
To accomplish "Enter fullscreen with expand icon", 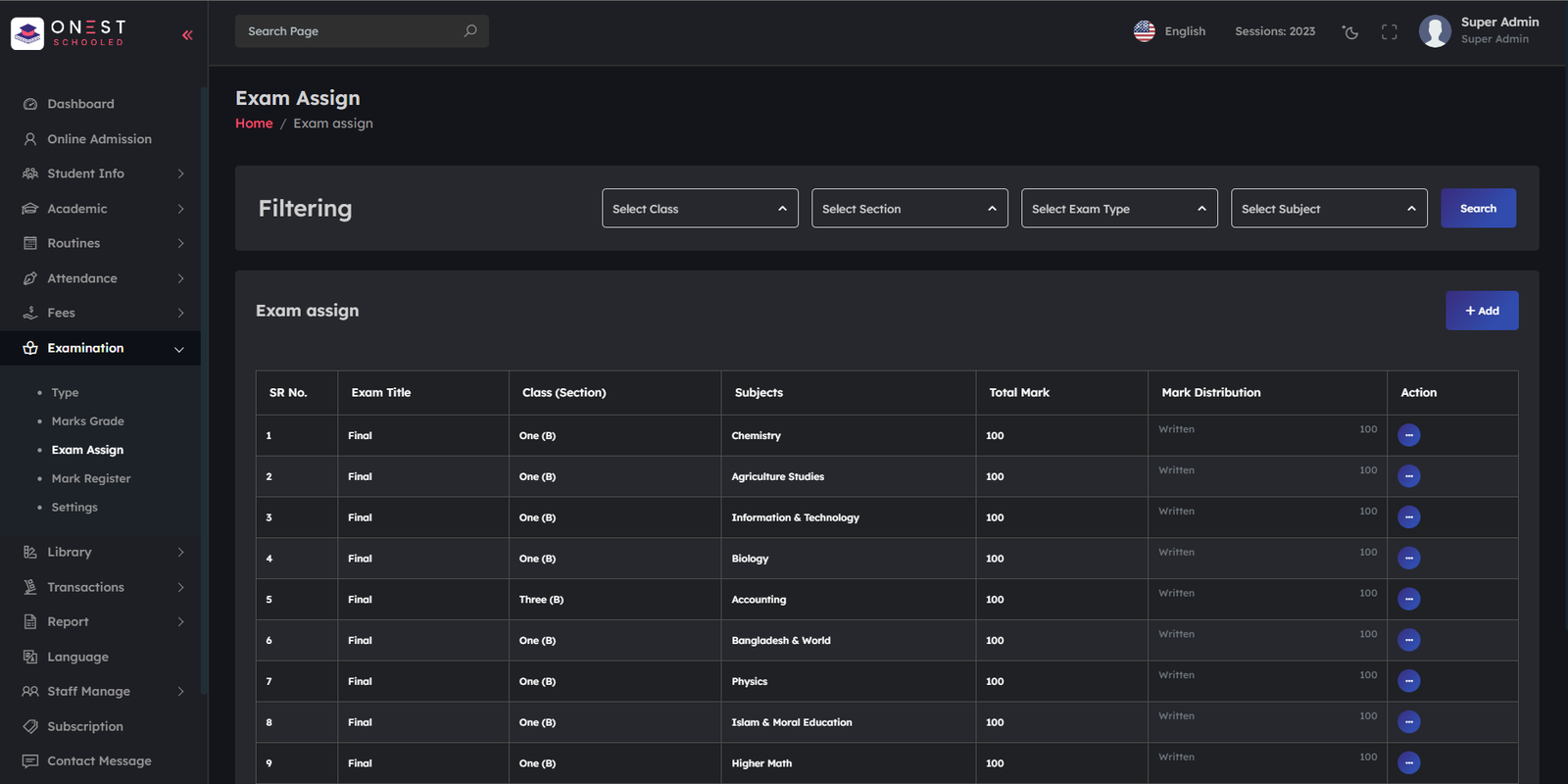I will pyautogui.click(x=1389, y=32).
